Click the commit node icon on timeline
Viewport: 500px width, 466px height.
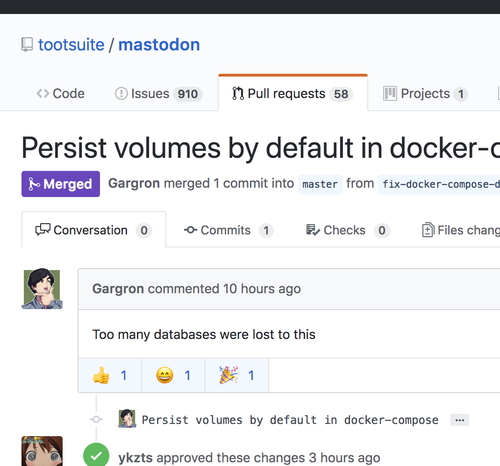coord(96,419)
